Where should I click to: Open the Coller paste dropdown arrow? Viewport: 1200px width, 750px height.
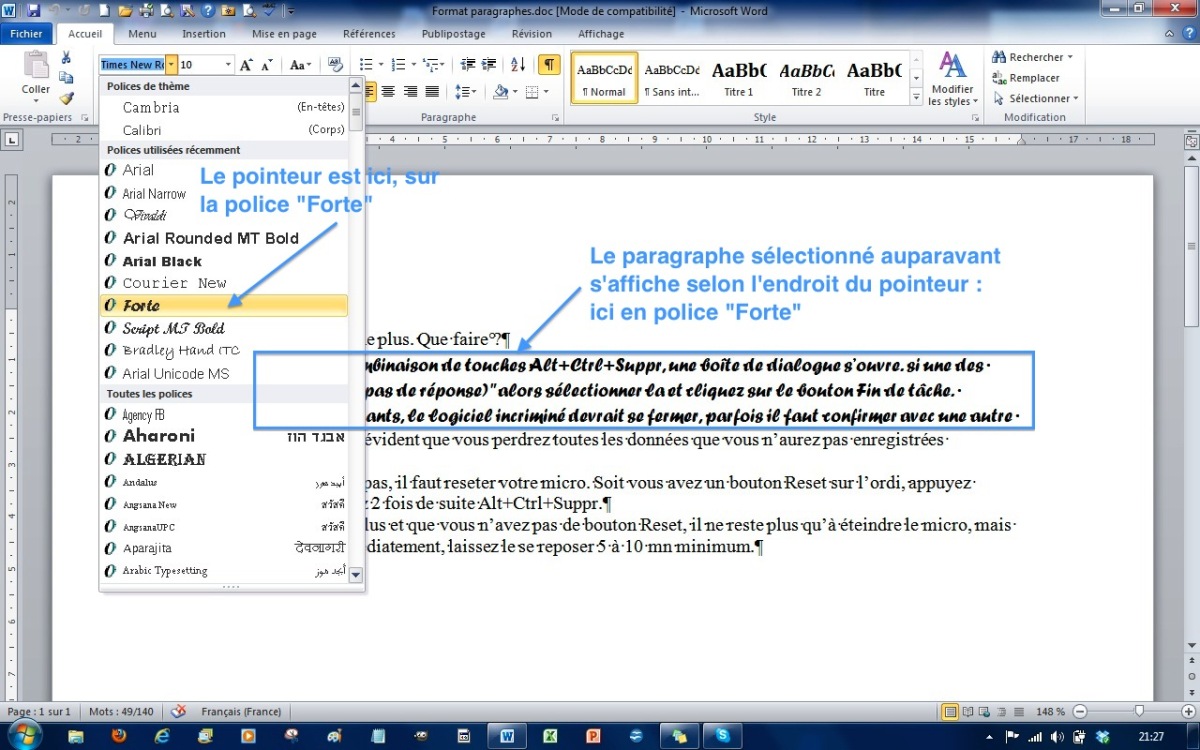36,99
